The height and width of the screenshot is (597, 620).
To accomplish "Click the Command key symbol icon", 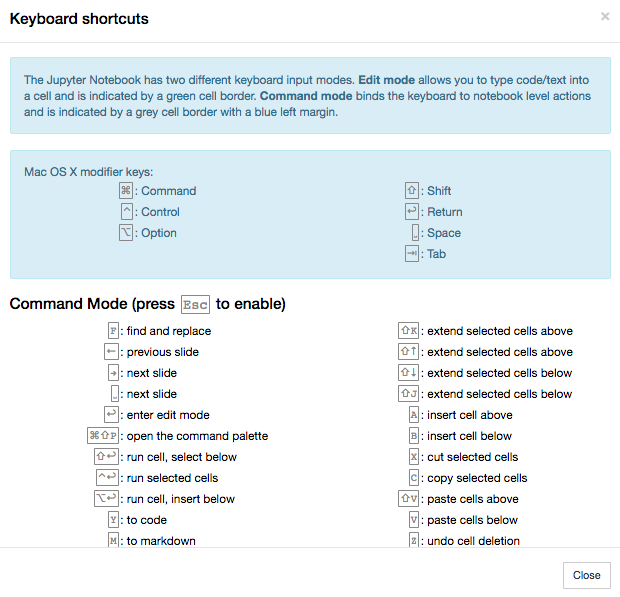I will point(126,191).
